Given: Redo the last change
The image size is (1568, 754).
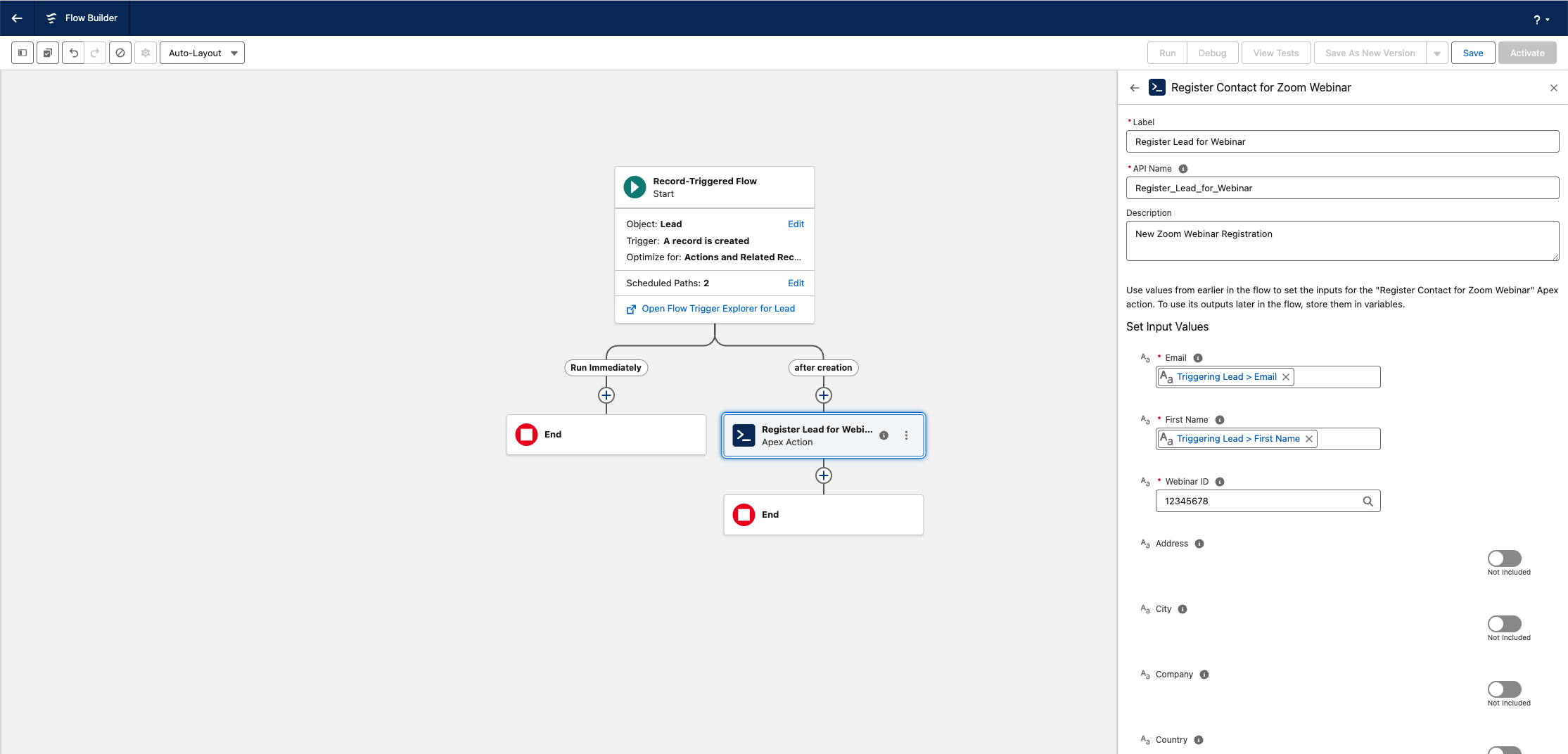Looking at the screenshot, I should (95, 53).
